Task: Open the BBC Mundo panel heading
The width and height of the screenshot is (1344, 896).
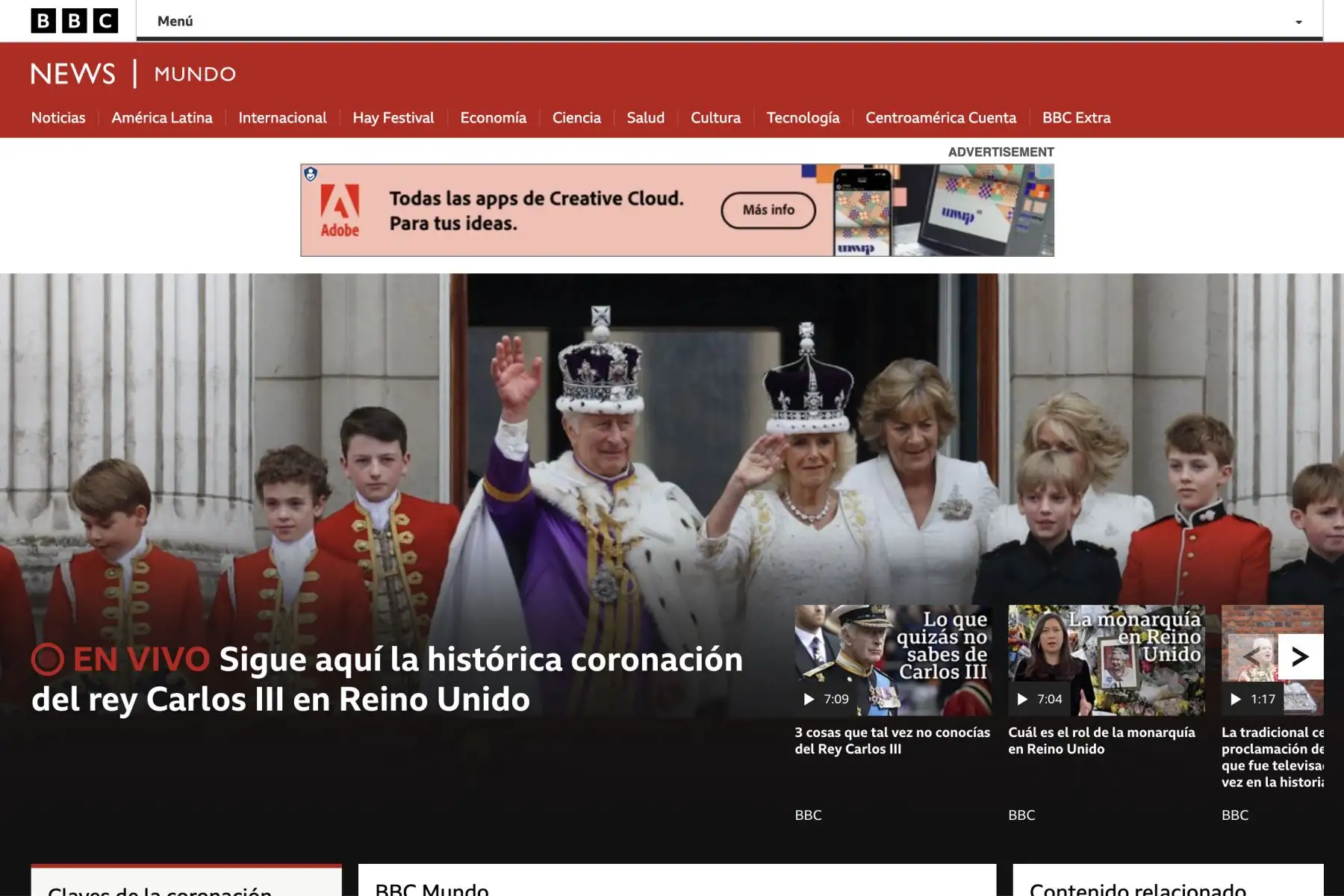Action: pyautogui.click(x=432, y=889)
